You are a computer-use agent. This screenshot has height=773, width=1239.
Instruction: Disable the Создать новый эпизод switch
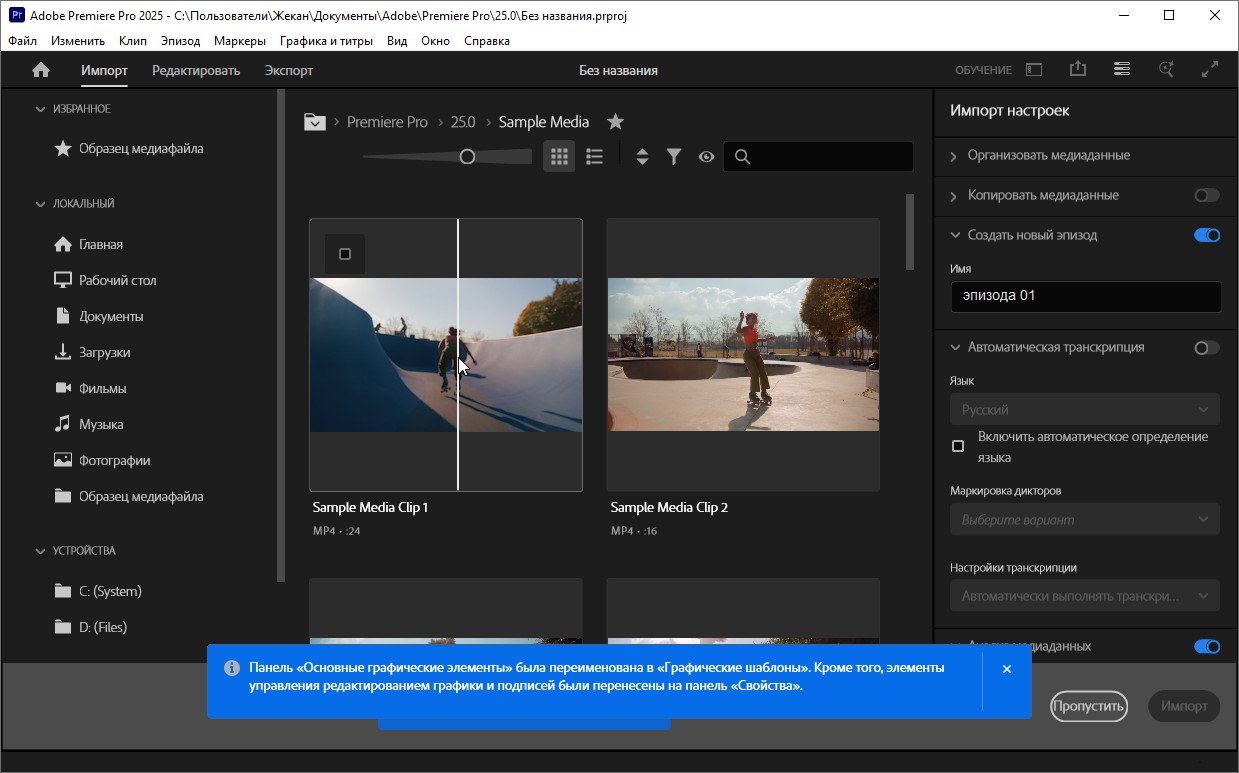tap(1207, 235)
